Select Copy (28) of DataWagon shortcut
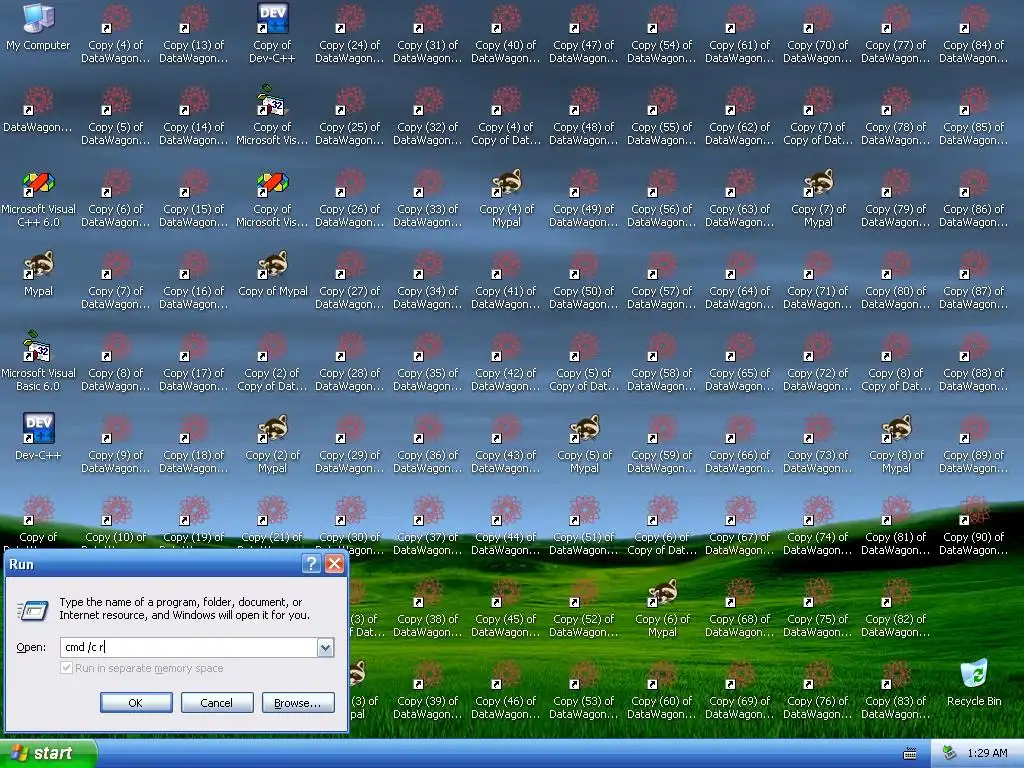 click(x=349, y=362)
